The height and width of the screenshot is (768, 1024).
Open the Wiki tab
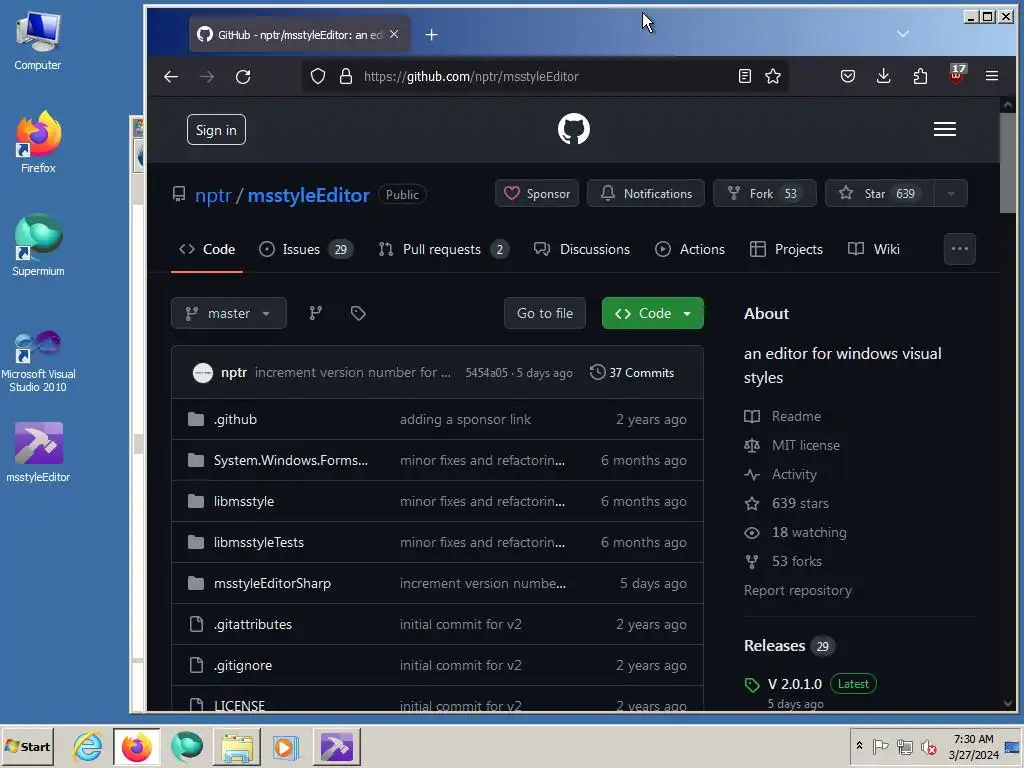[874, 249]
